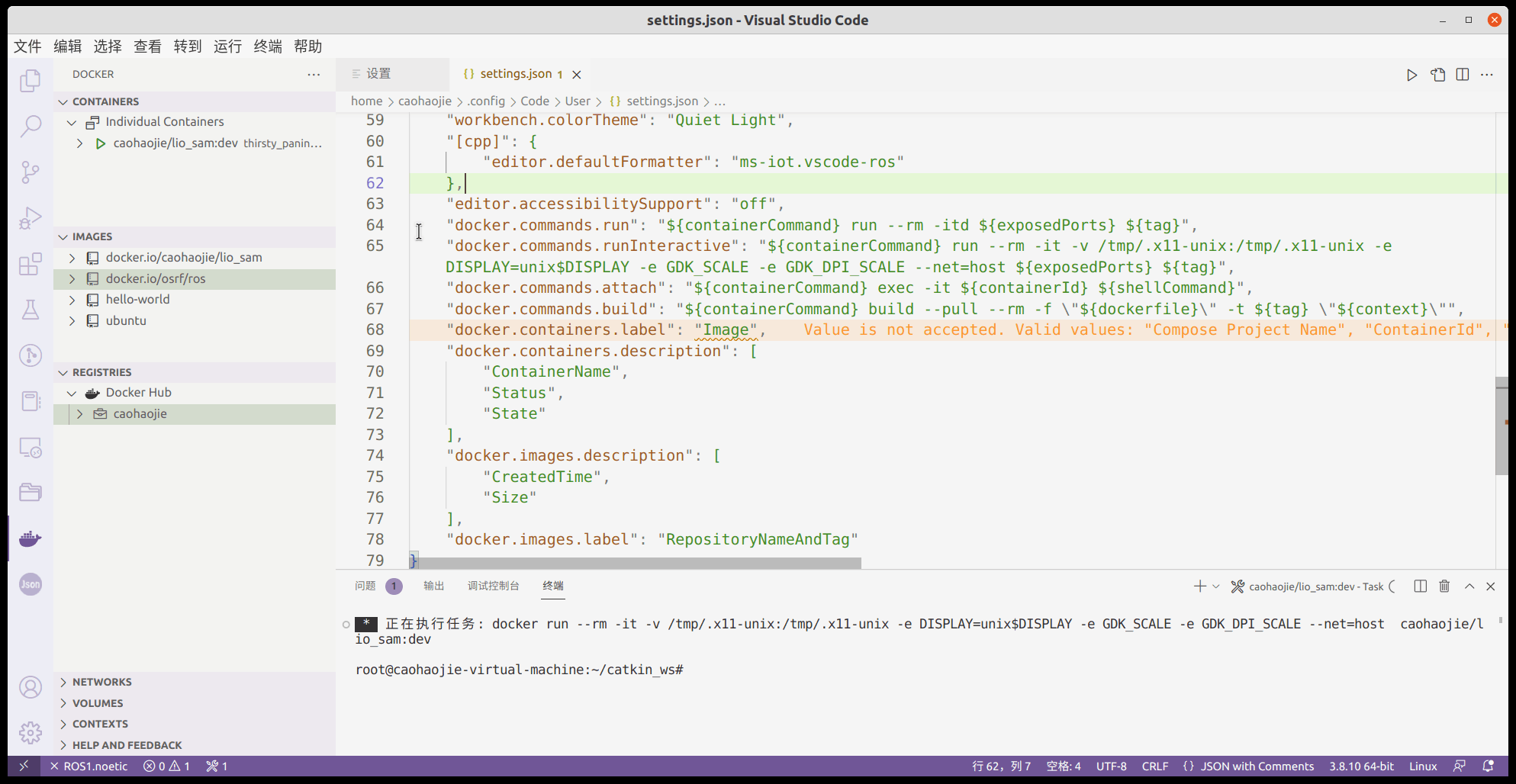
Task: Change encoding via UTF-8
Action: pyautogui.click(x=1111, y=766)
